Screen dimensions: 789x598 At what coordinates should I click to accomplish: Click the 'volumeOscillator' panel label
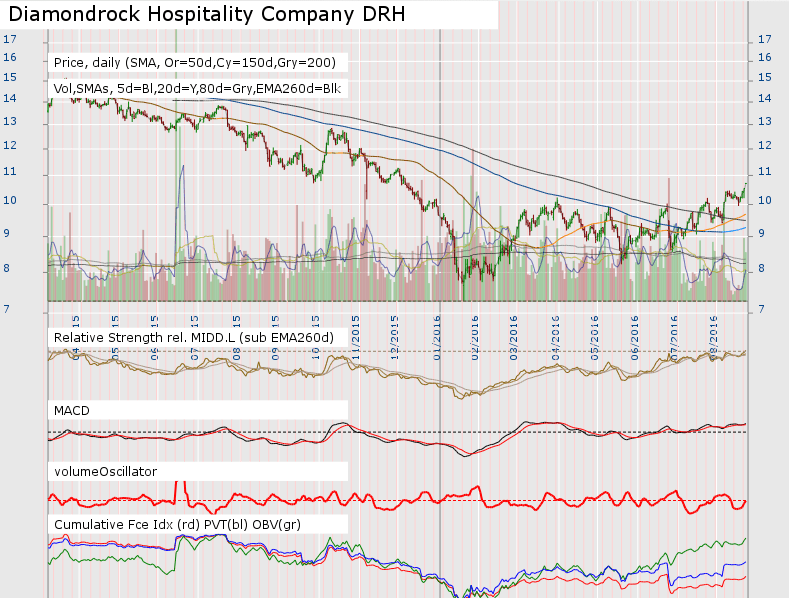[105, 472]
